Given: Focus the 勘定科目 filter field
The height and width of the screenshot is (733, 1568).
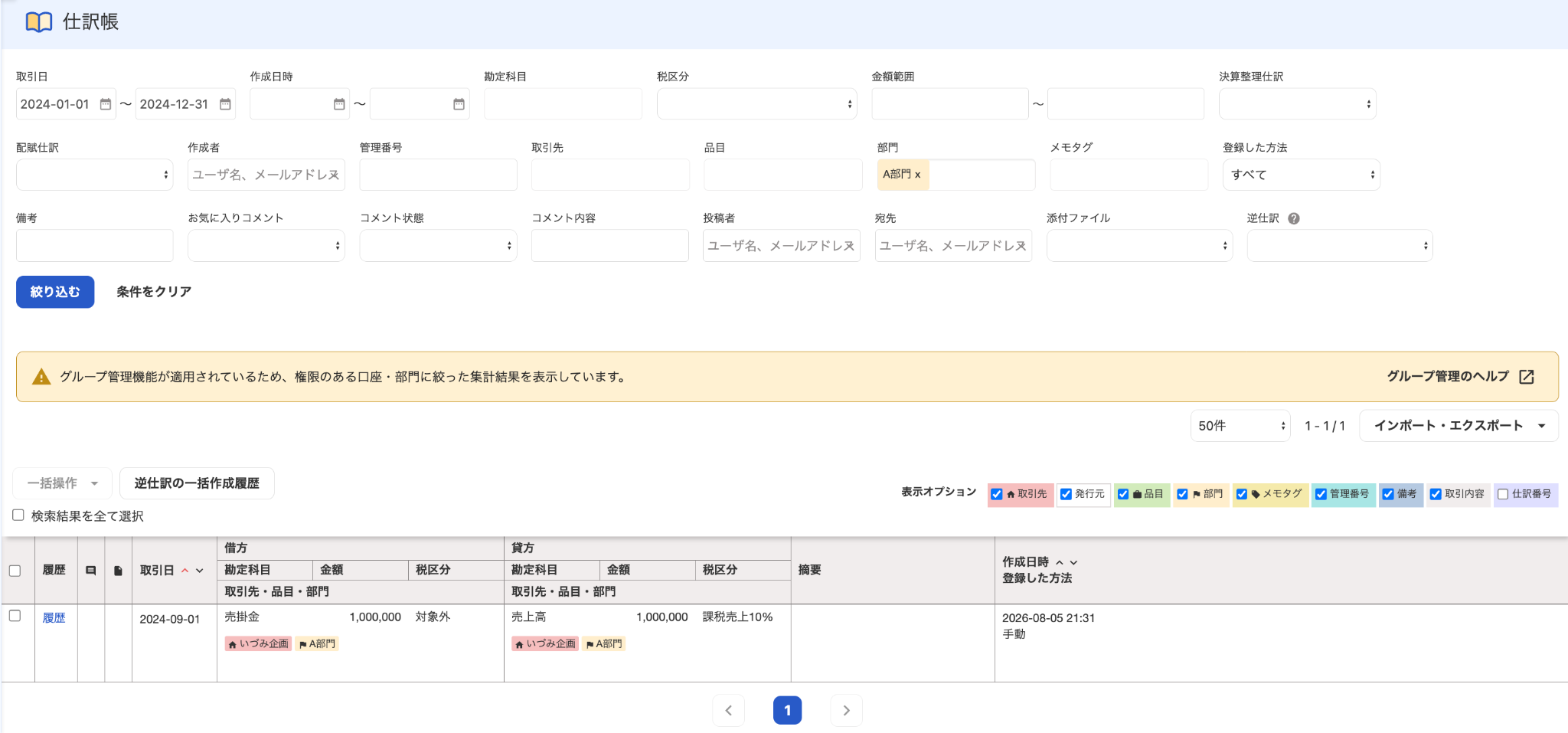Looking at the screenshot, I should (x=563, y=104).
